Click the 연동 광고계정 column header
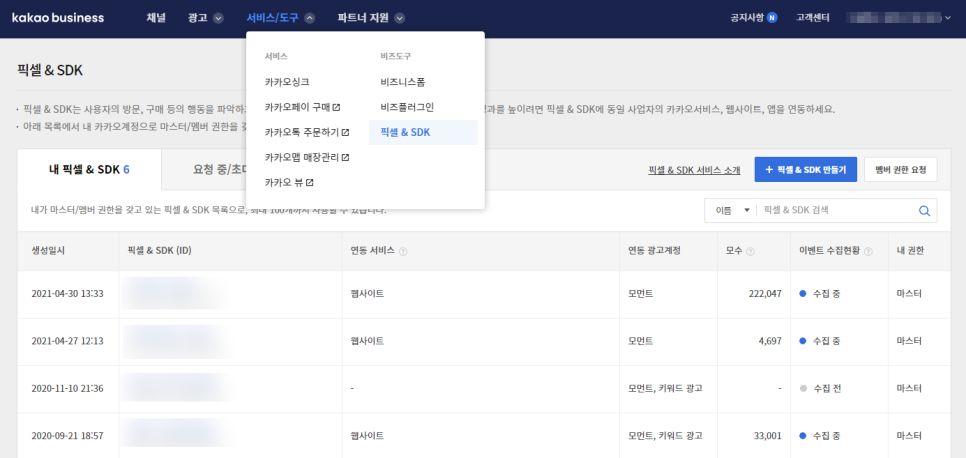 point(654,251)
